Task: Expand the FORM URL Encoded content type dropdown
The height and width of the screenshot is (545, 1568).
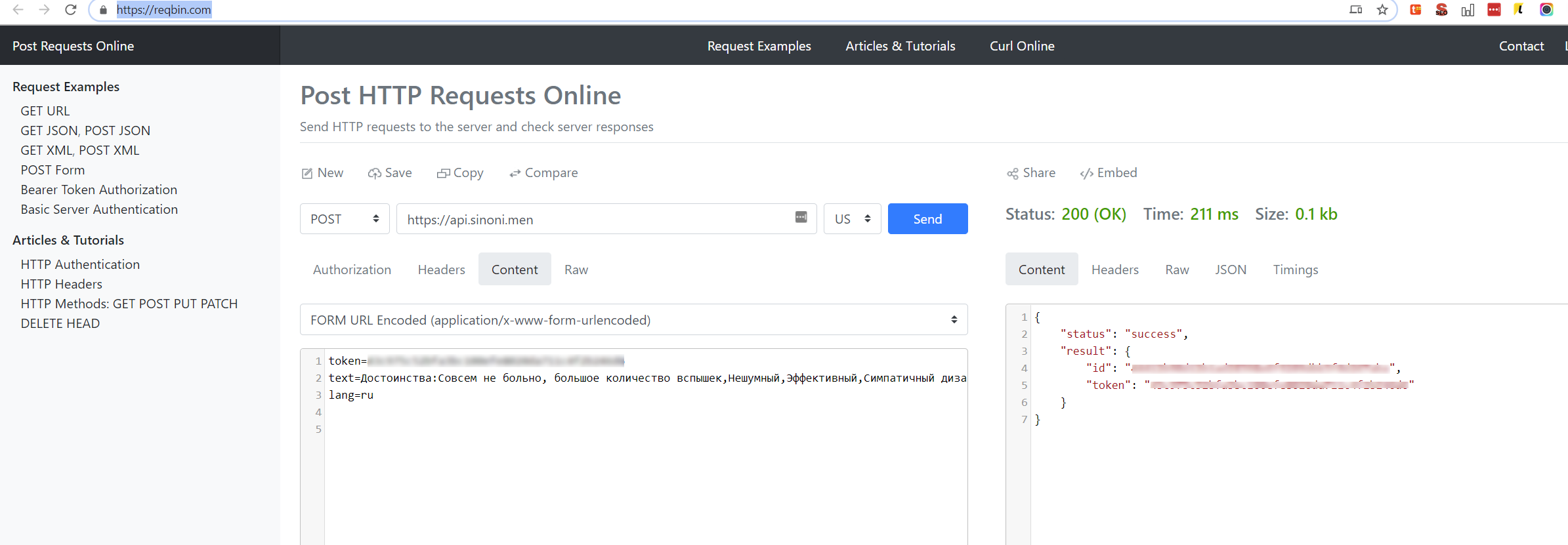Action: 633,320
